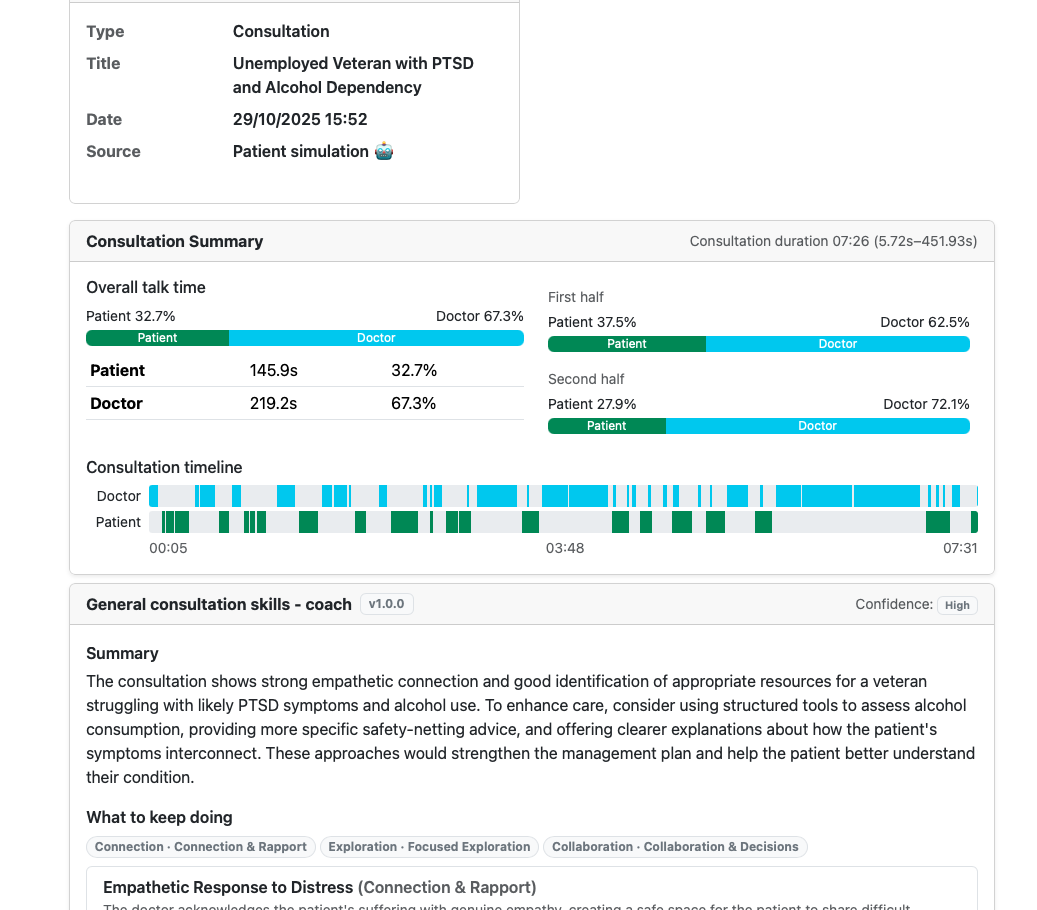The image size is (1037, 910).
Task: Select the Summary heading in the coach panel
Action: click(122, 653)
